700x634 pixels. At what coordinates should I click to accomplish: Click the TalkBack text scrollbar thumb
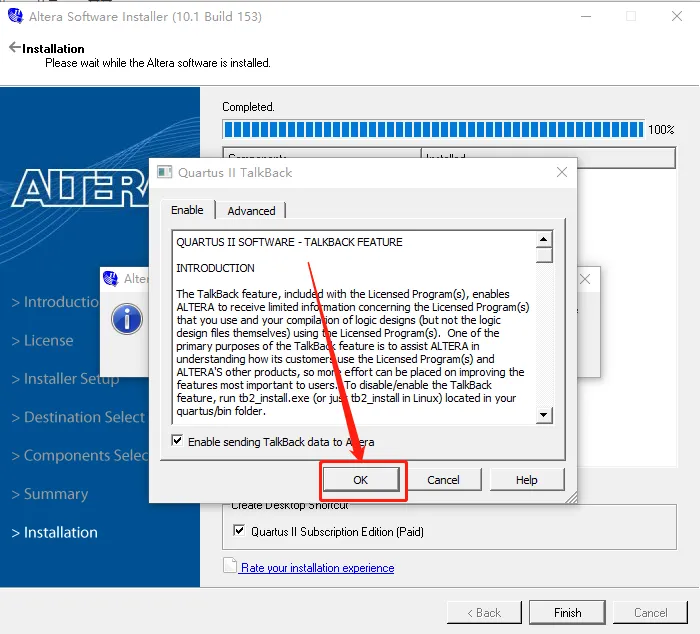[x=544, y=255]
